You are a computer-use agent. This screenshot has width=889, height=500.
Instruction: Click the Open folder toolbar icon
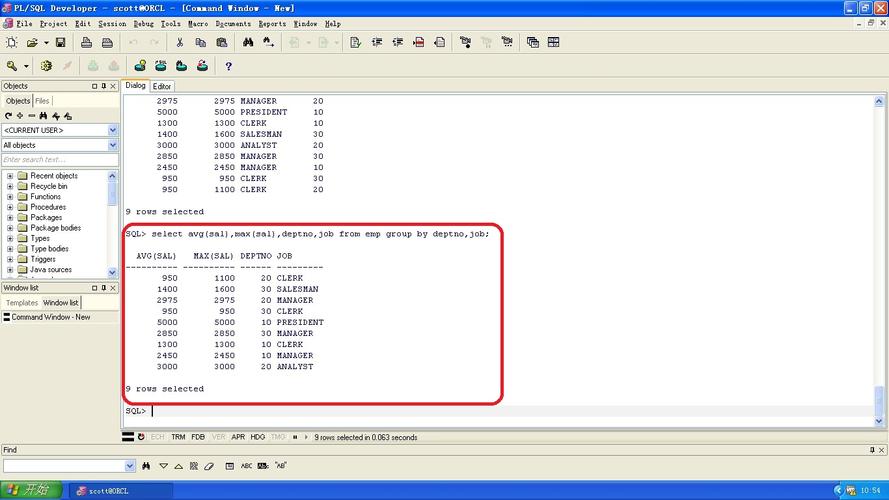(x=32, y=43)
